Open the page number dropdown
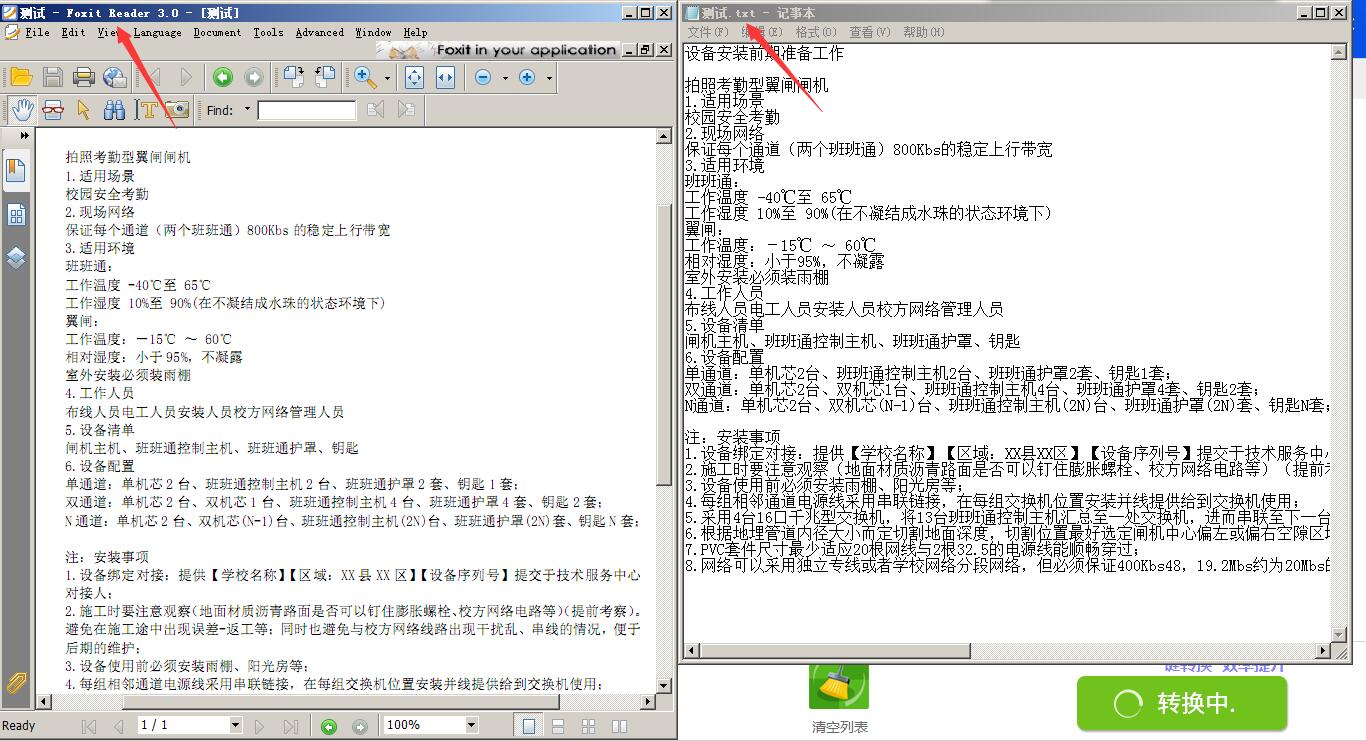The image size is (1366, 741). tap(236, 725)
